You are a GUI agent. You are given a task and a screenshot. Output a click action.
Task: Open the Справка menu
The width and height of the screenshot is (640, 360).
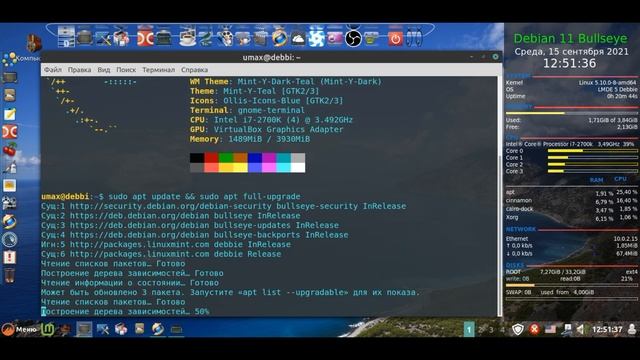pyautogui.click(x=194, y=70)
